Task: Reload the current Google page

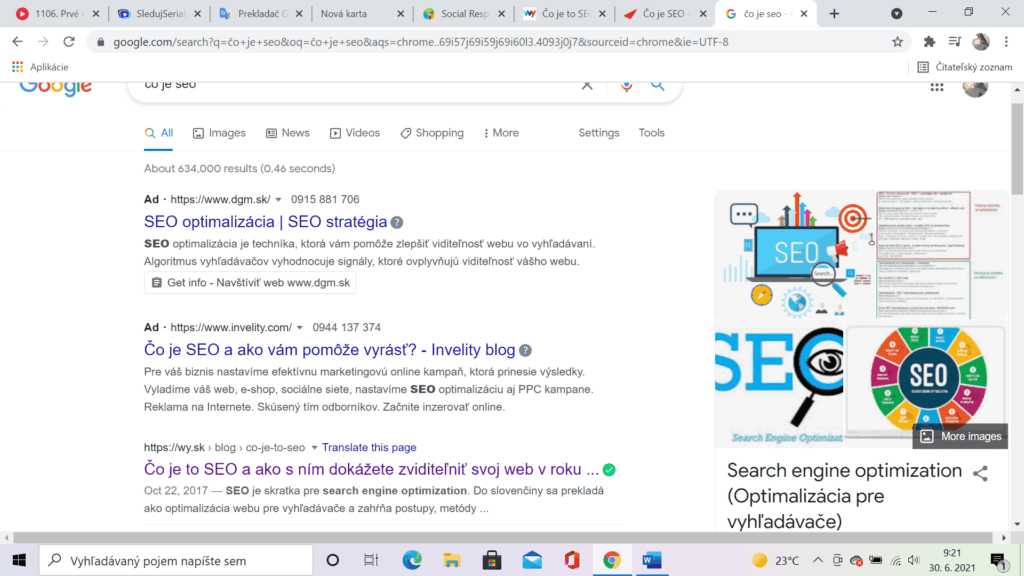Action: coord(69,42)
